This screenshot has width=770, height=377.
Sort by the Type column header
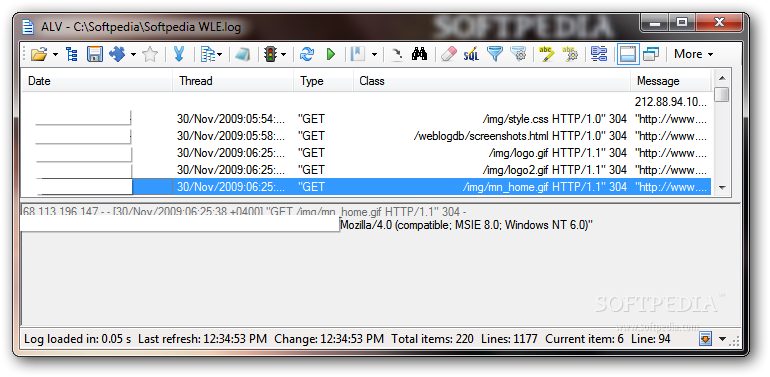(x=324, y=81)
